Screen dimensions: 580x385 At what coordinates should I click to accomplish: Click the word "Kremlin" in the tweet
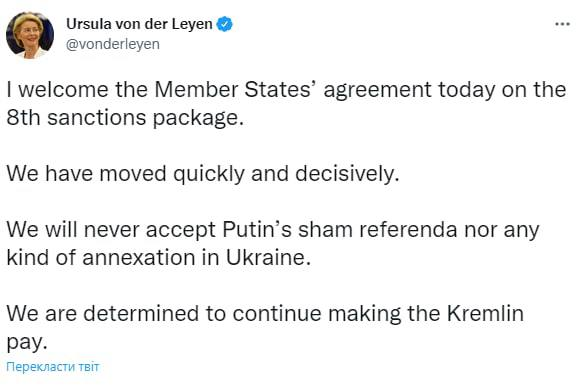point(485,313)
